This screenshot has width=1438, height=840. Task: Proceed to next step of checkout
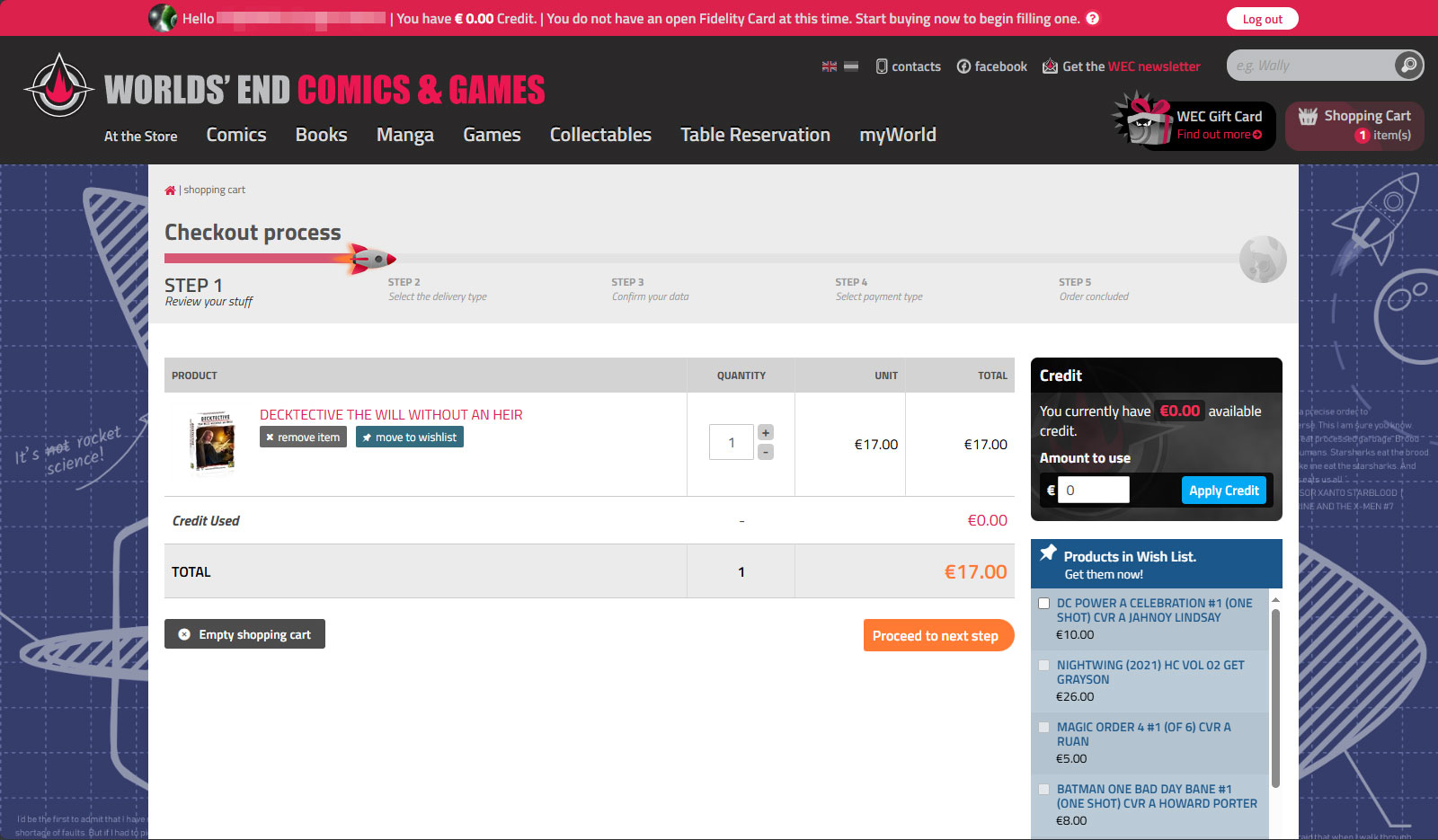tap(937, 636)
